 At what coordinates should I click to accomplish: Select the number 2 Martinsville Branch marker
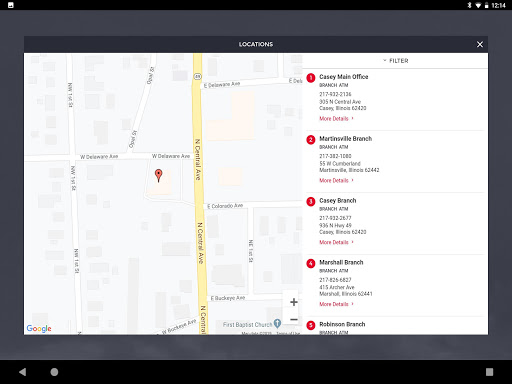click(311, 140)
